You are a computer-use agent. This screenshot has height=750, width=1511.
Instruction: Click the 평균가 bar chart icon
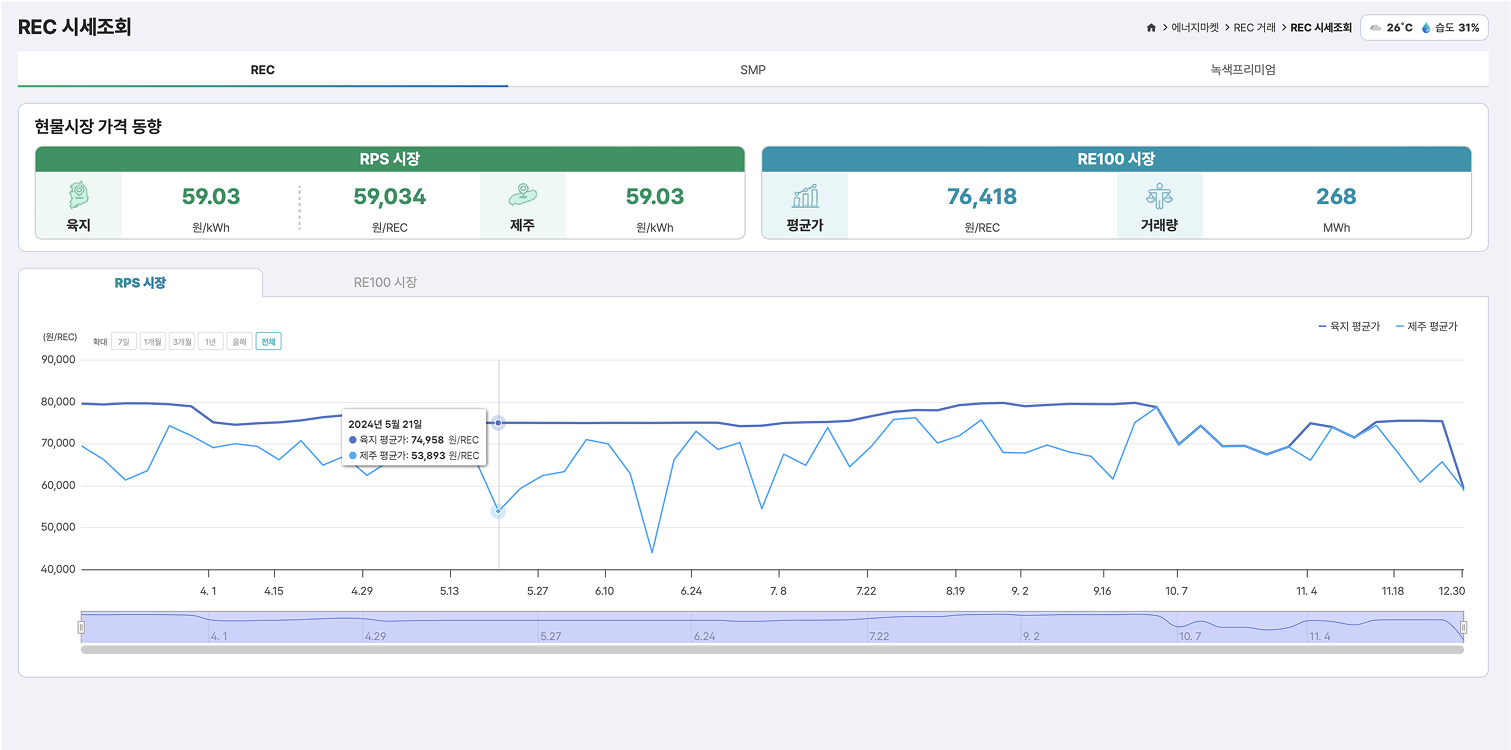[805, 195]
